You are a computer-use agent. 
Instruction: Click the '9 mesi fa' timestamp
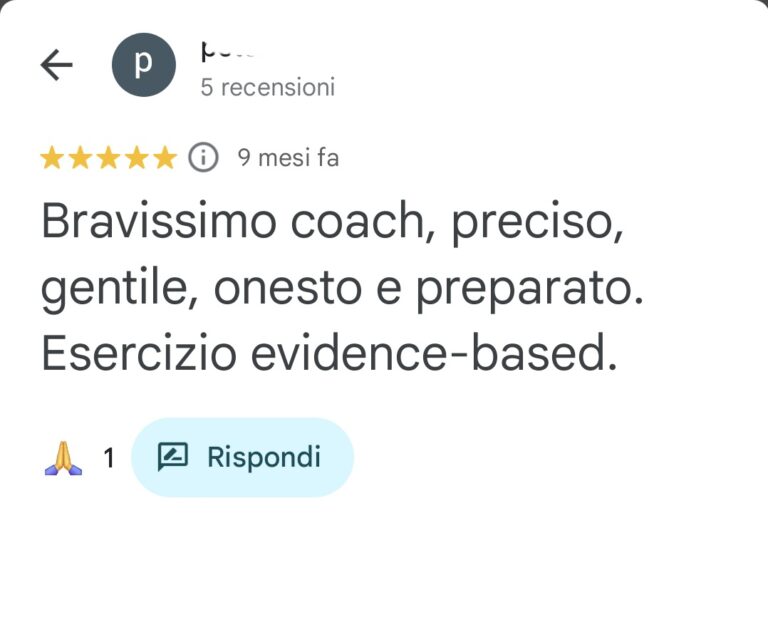click(x=288, y=158)
